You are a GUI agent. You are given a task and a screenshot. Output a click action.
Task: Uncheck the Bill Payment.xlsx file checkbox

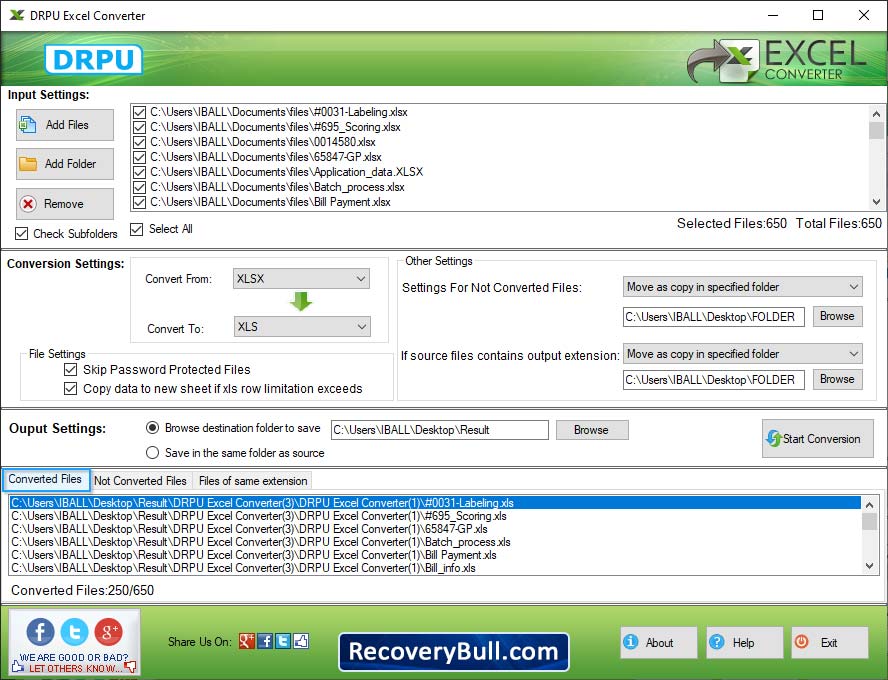click(x=139, y=202)
